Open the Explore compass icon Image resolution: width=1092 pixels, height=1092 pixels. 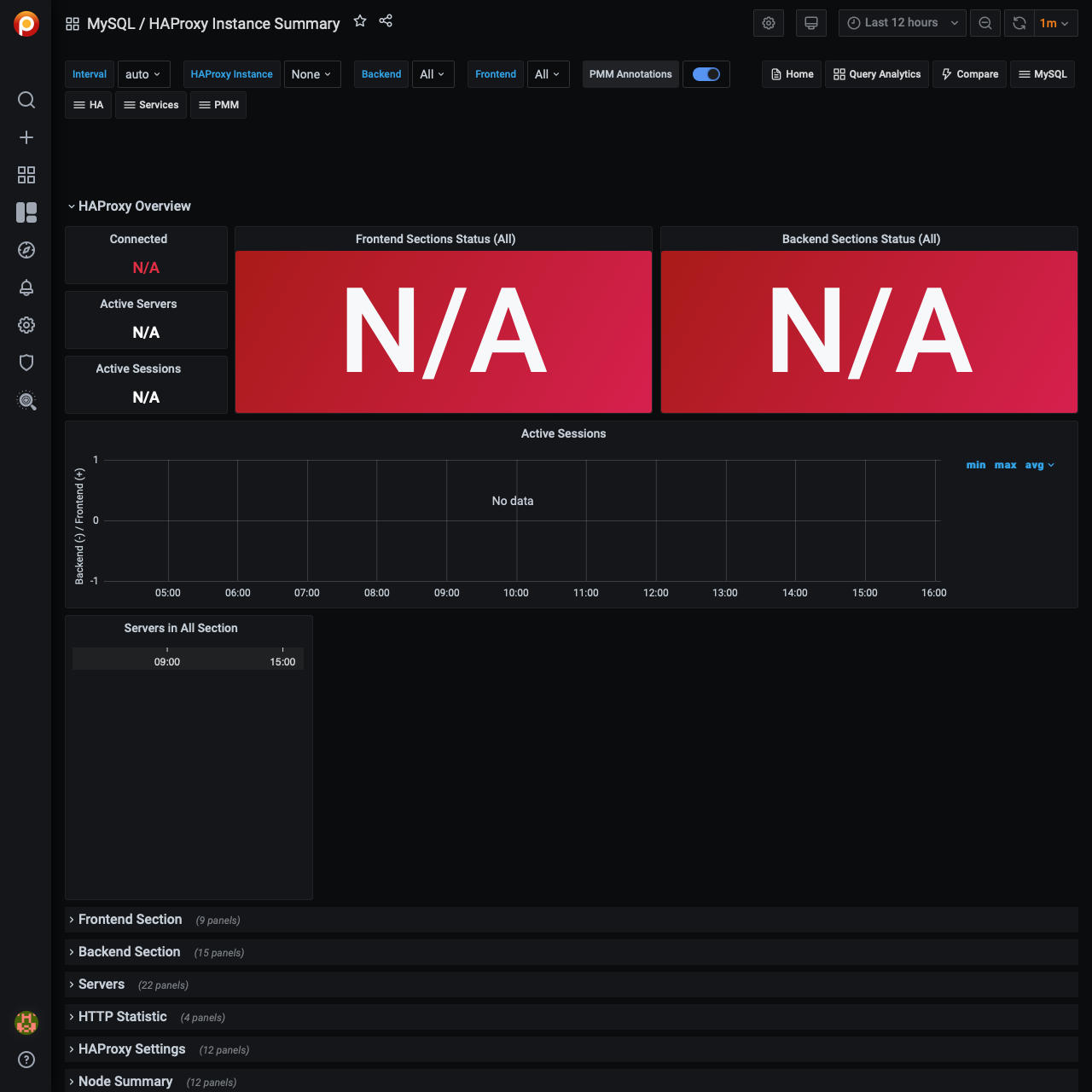26,250
